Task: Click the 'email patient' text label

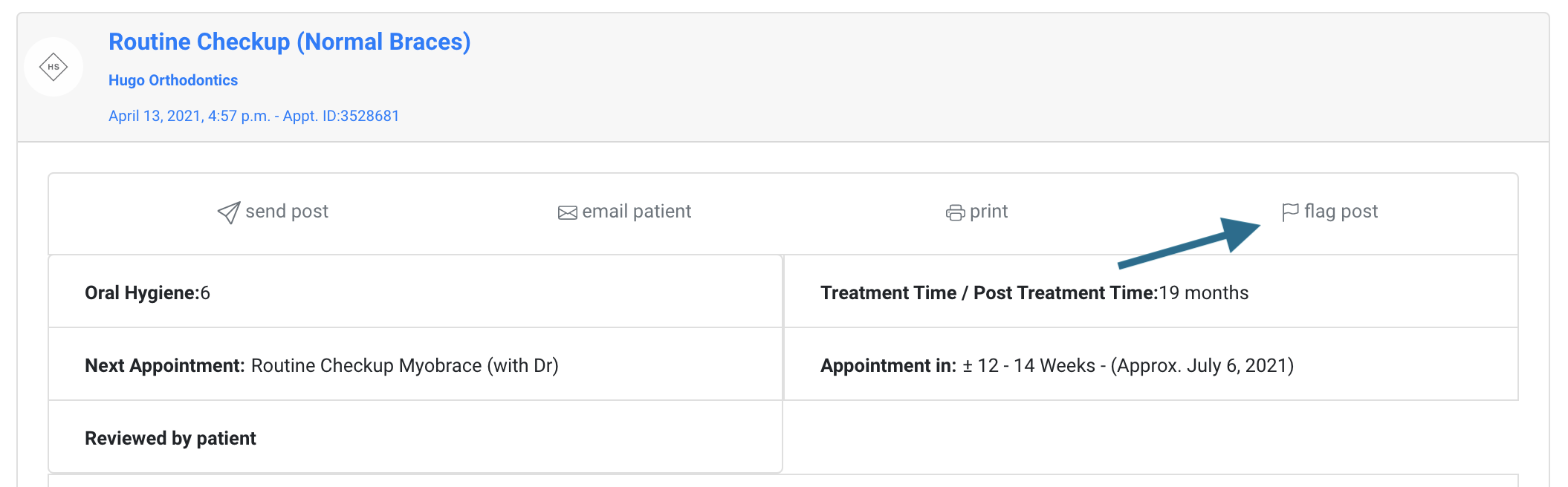Action: pos(636,212)
